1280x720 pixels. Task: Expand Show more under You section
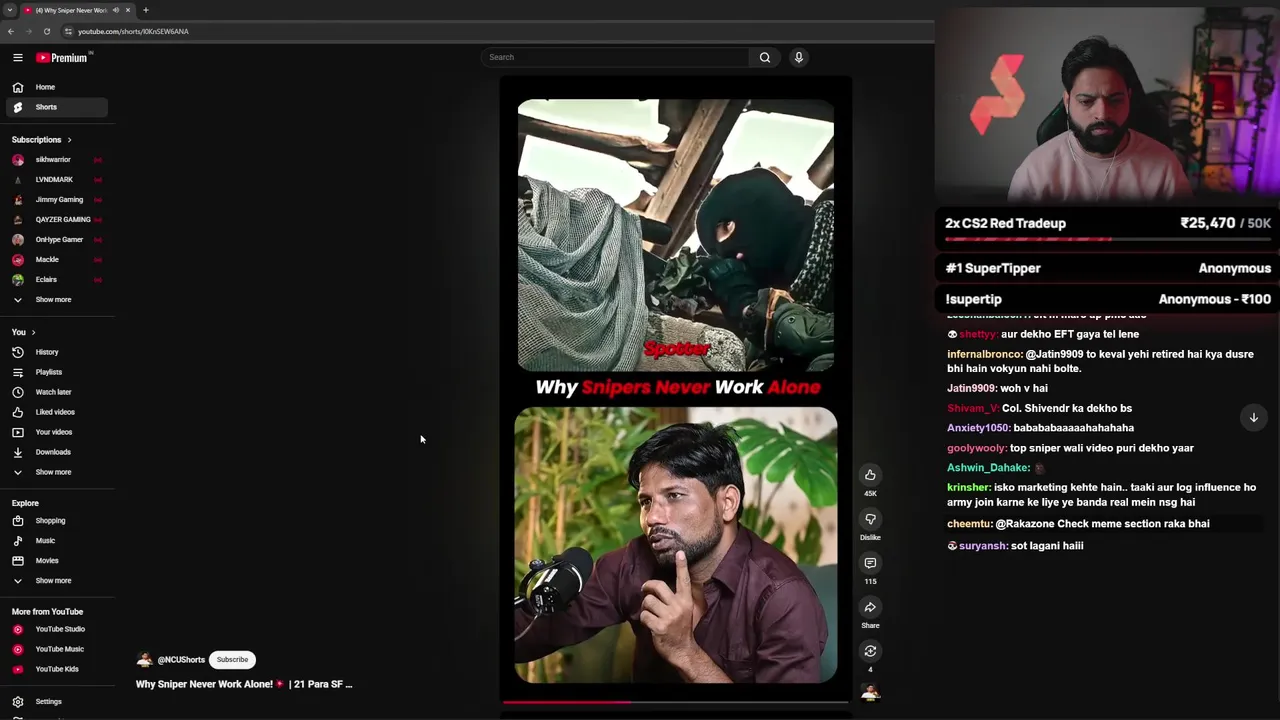(x=58, y=472)
